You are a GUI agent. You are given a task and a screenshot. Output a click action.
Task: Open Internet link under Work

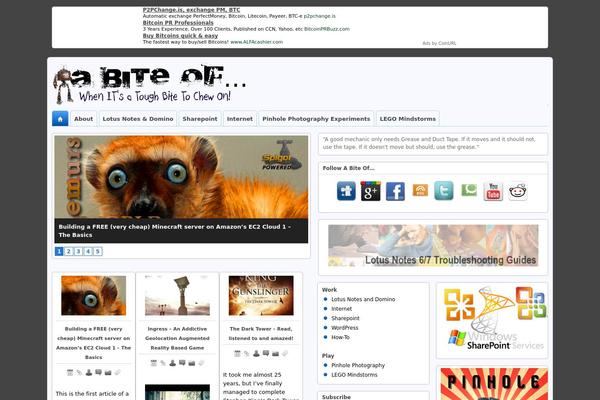(x=342, y=309)
